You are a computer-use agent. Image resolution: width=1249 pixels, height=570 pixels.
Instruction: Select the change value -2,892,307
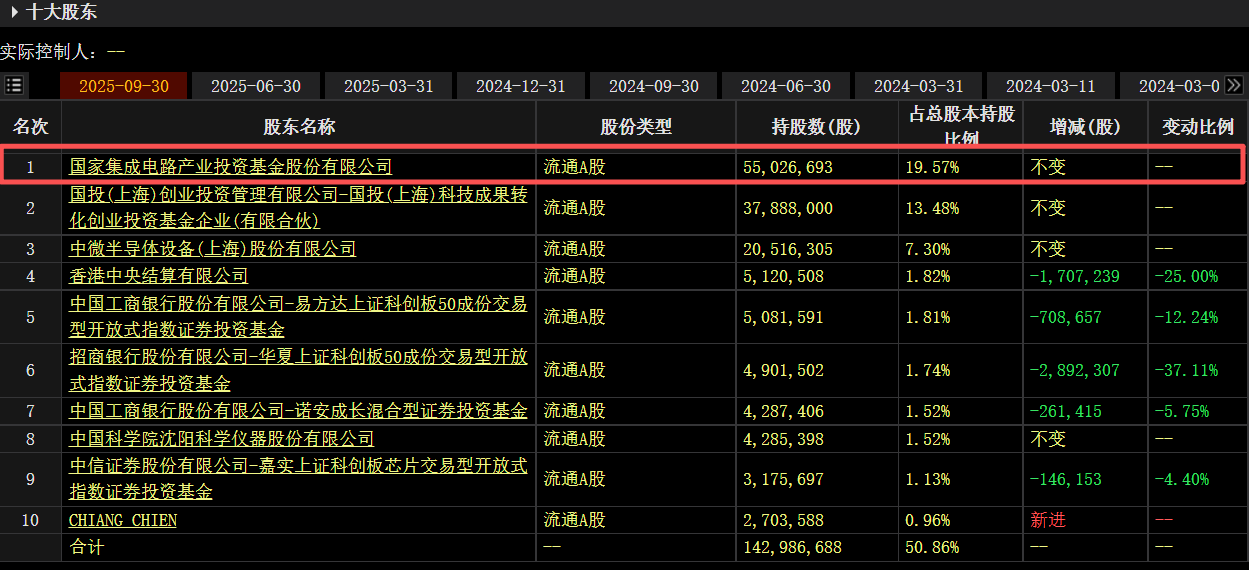click(1075, 371)
